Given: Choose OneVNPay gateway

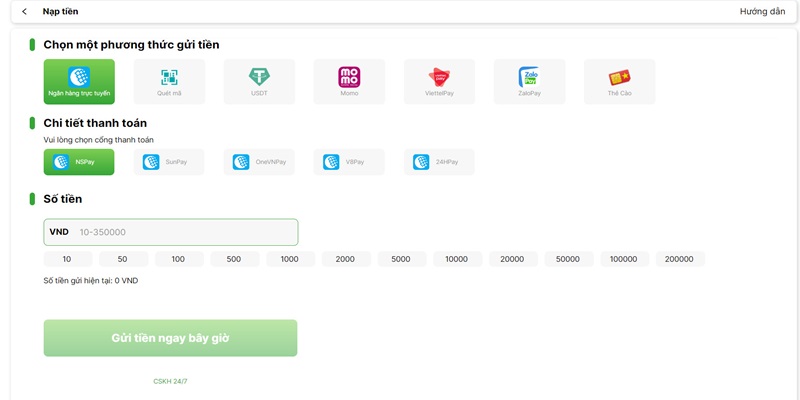Looking at the screenshot, I should (259, 162).
